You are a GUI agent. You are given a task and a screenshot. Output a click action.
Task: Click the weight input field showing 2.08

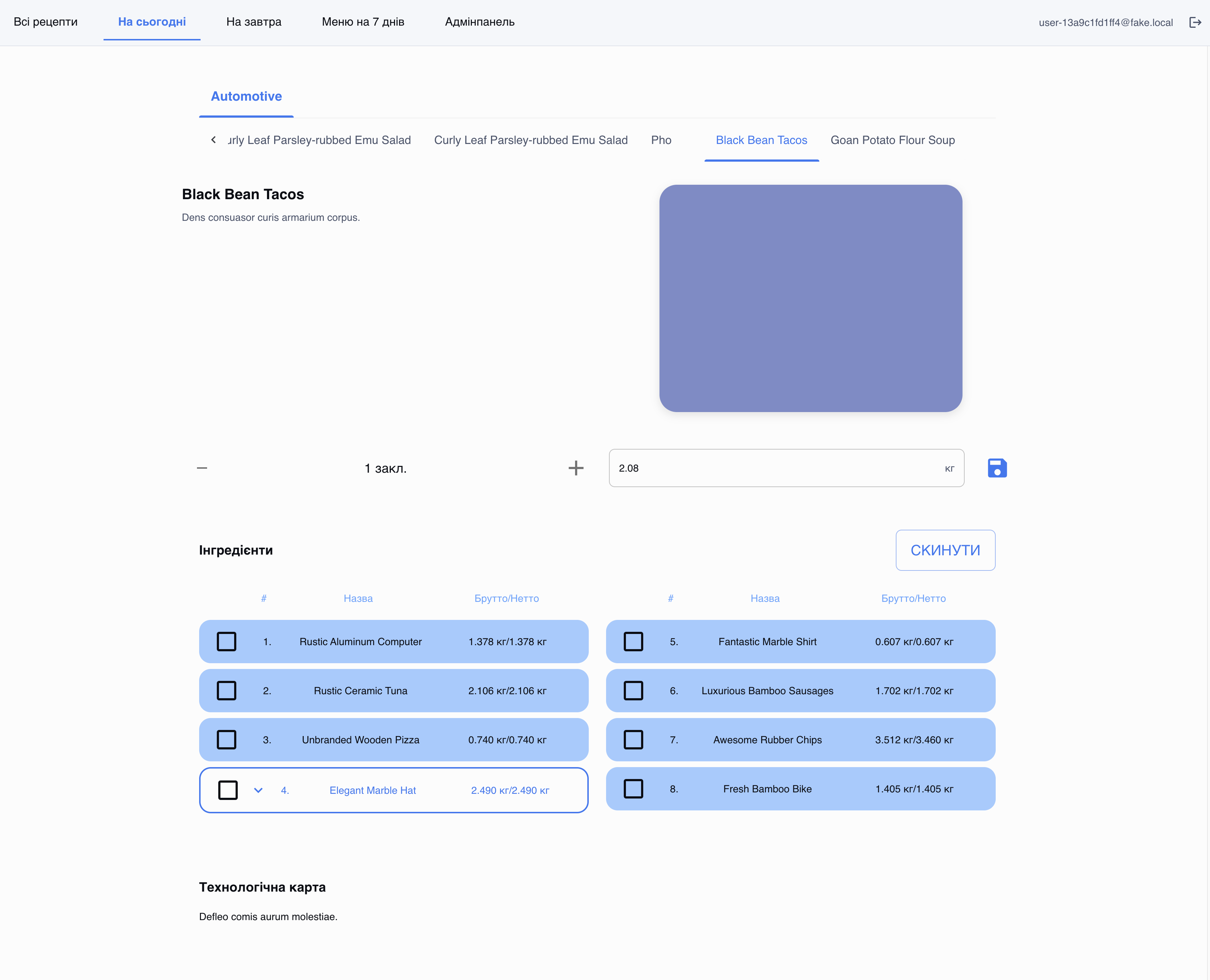pos(786,468)
